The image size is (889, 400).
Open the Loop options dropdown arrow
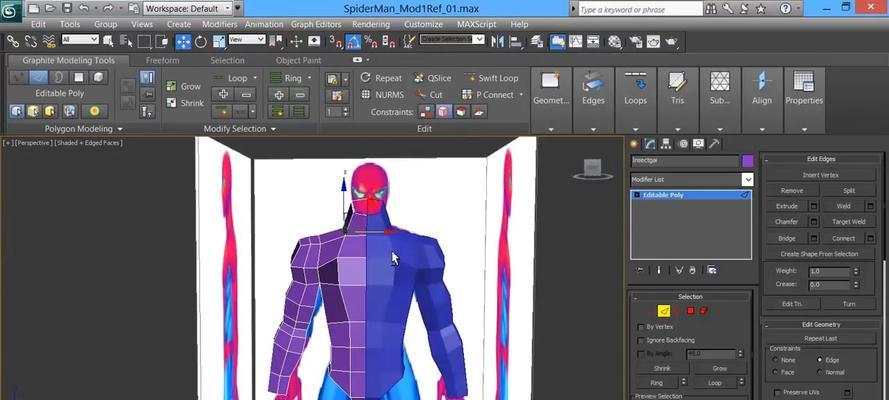pos(255,78)
